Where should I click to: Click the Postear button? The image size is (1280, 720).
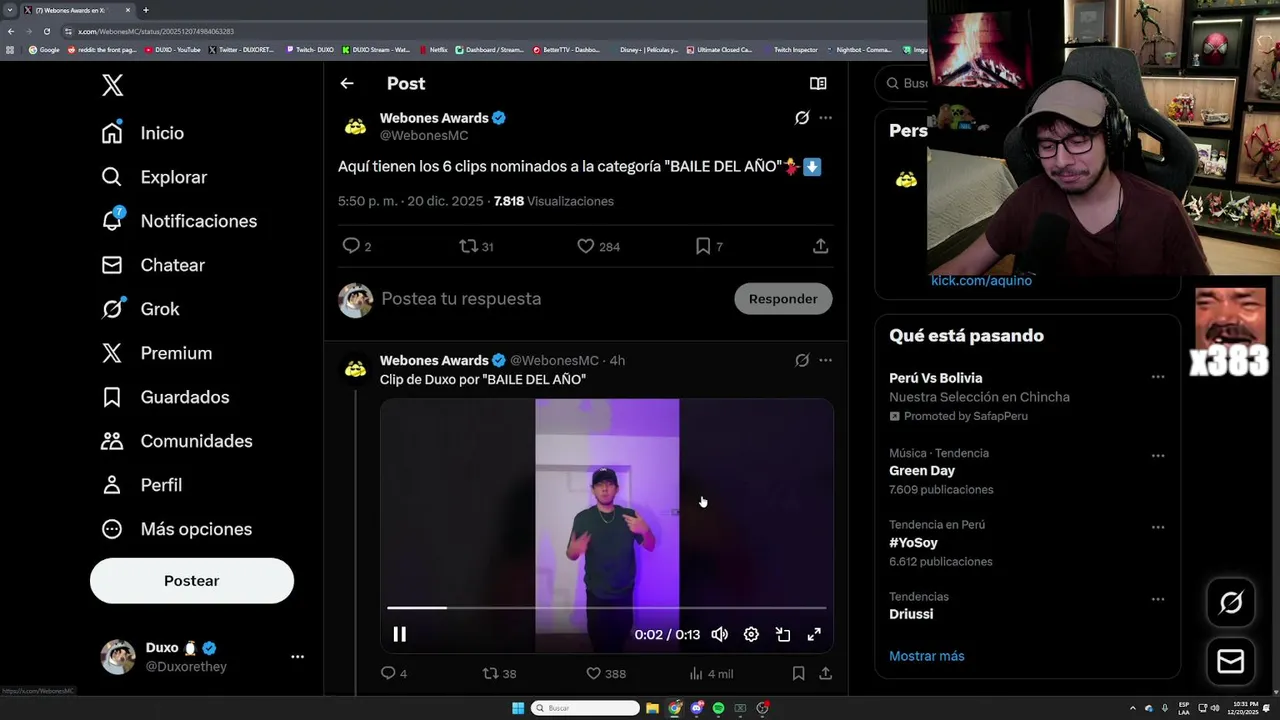(192, 581)
